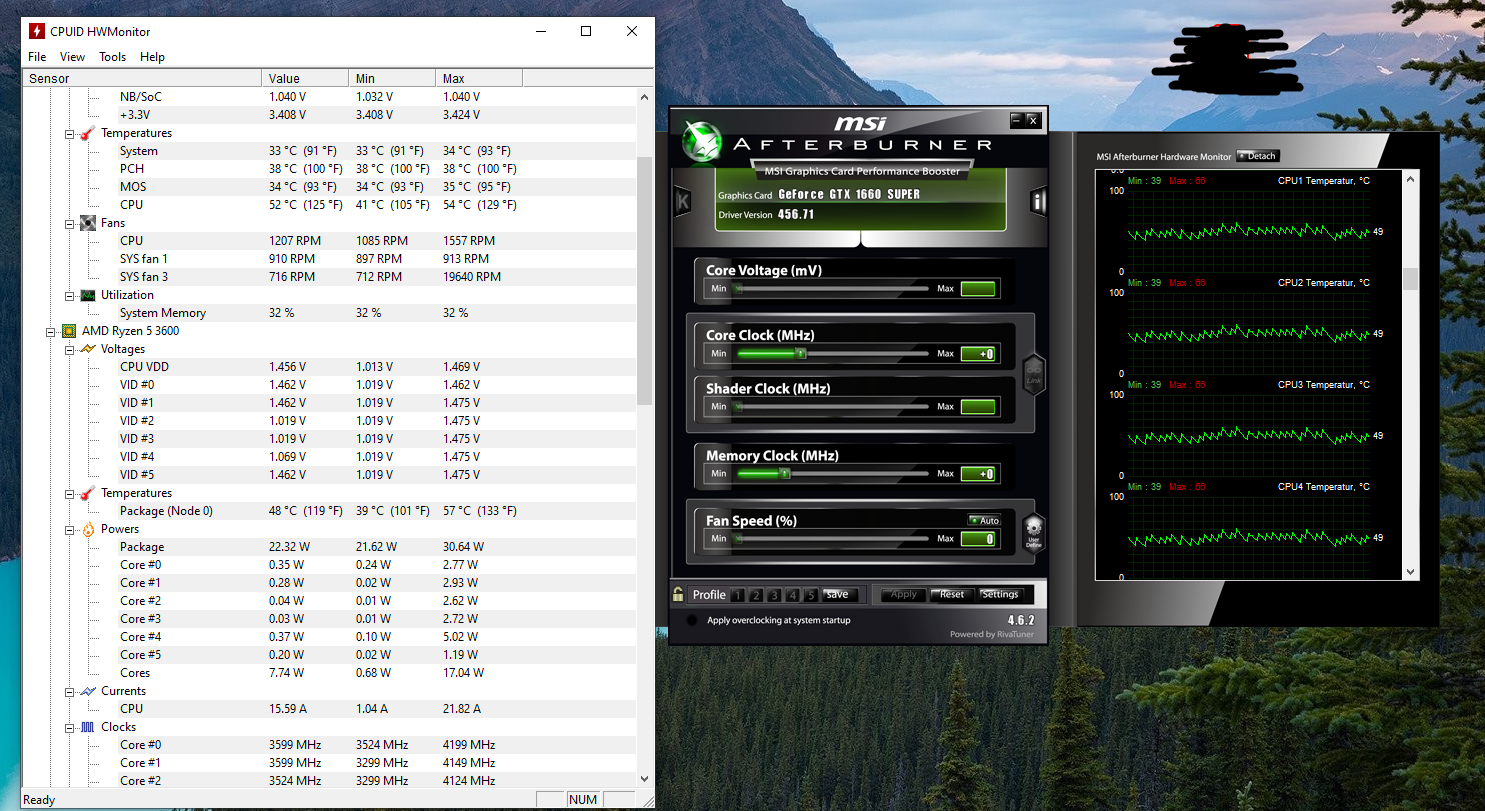Screen dimensions: 1485x811
Task: Minimize the MSI Afterburner window
Action: [x=1016, y=120]
